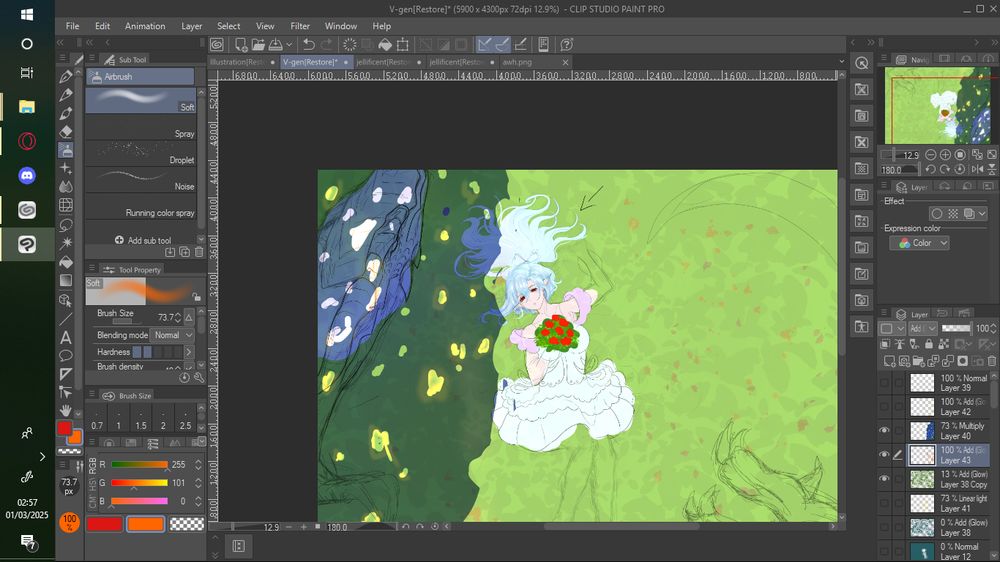Viewport: 1000px width, 562px height.
Task: Toggle visibility of Layer 38 Copy
Action: pyautogui.click(x=884, y=478)
